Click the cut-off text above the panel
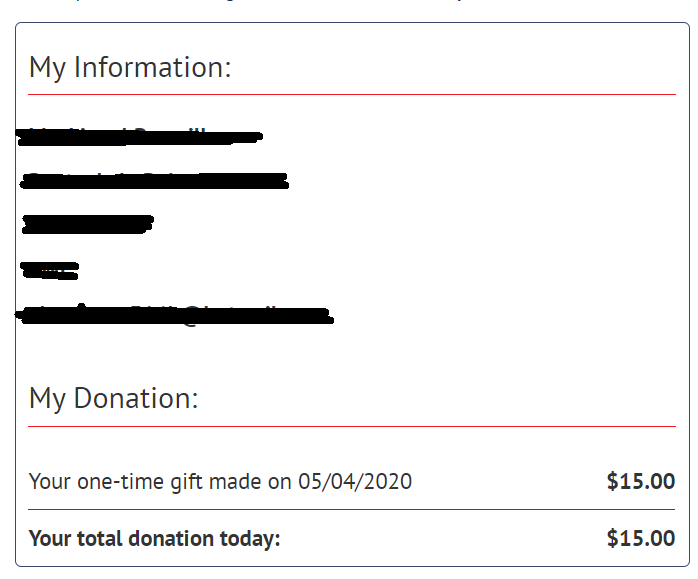 click(x=267, y=1)
